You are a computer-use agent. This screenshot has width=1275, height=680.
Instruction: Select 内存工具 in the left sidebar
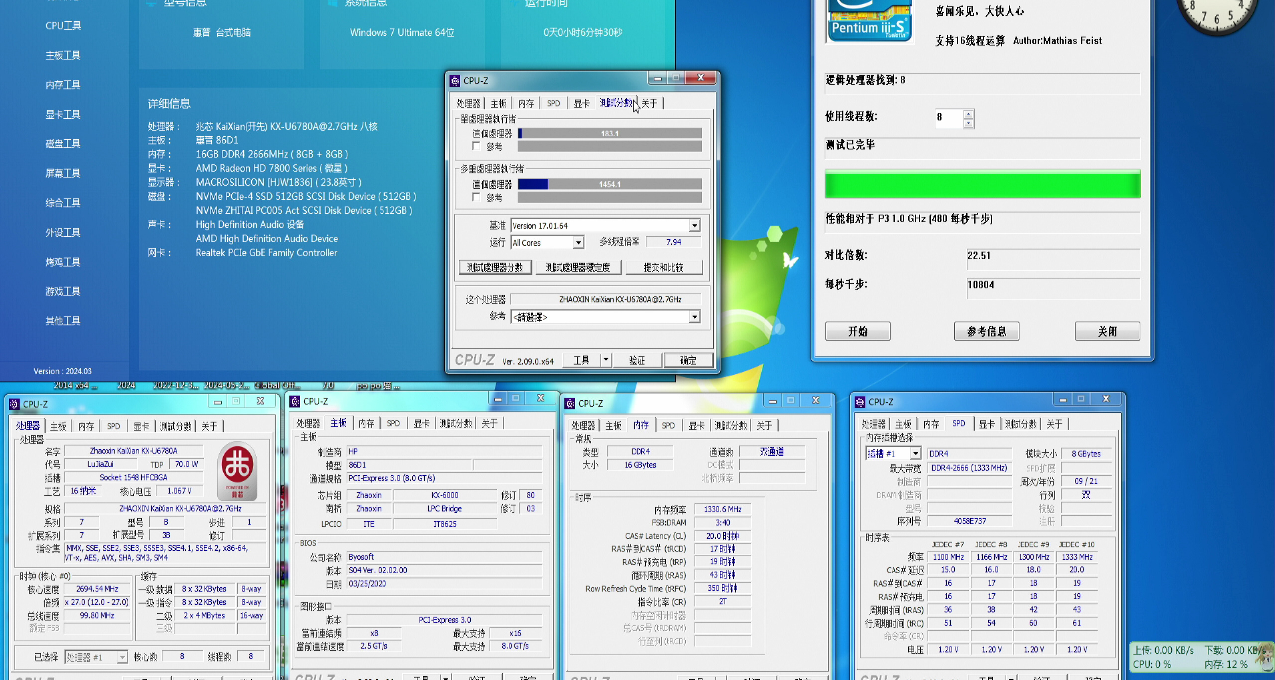pos(63,85)
